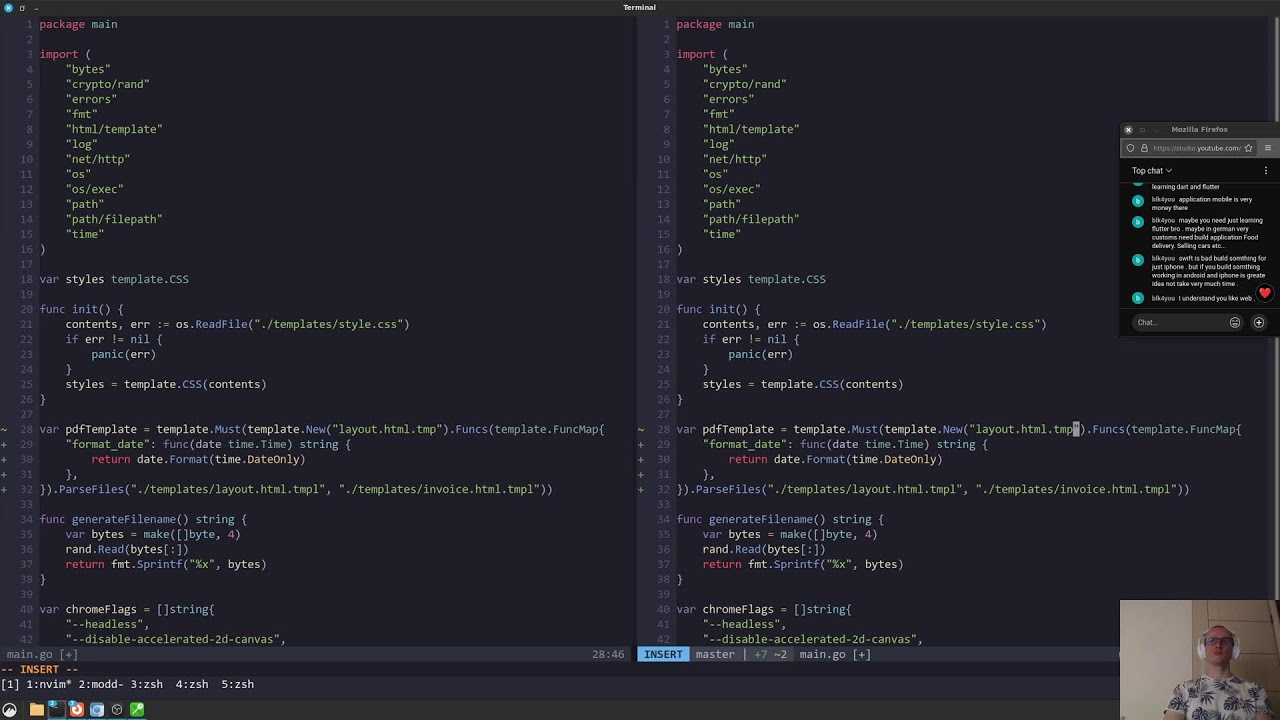Switch to tmux window 4:zsh

click(192, 684)
